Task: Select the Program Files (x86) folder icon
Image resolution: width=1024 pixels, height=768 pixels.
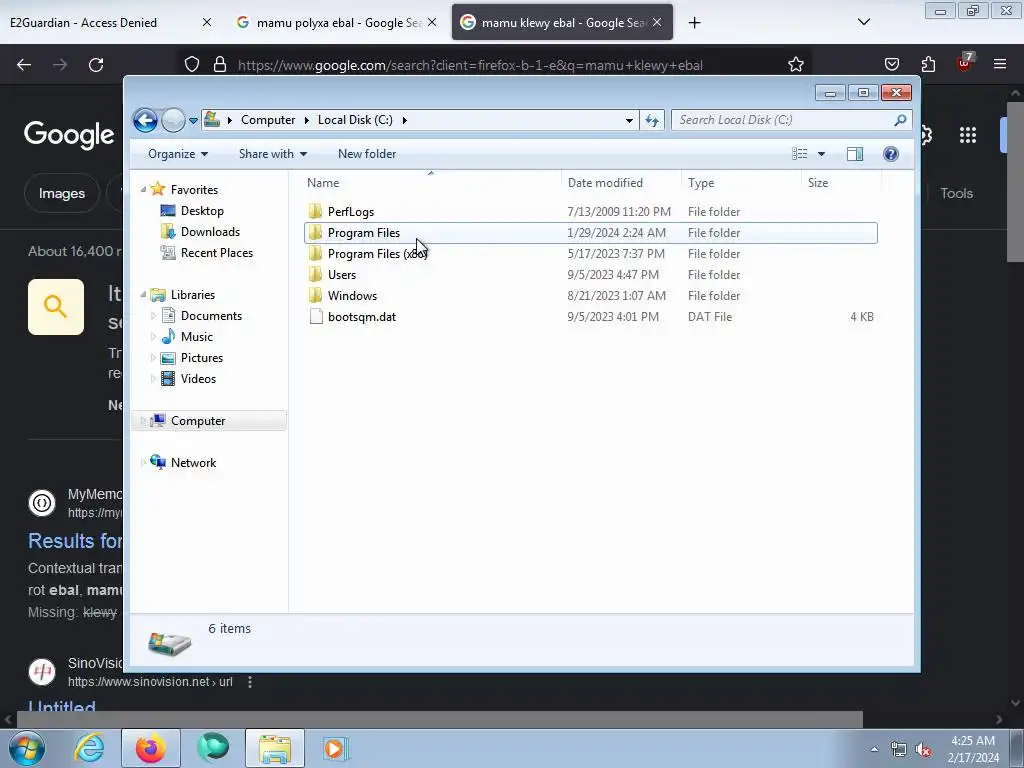Action: (315, 254)
